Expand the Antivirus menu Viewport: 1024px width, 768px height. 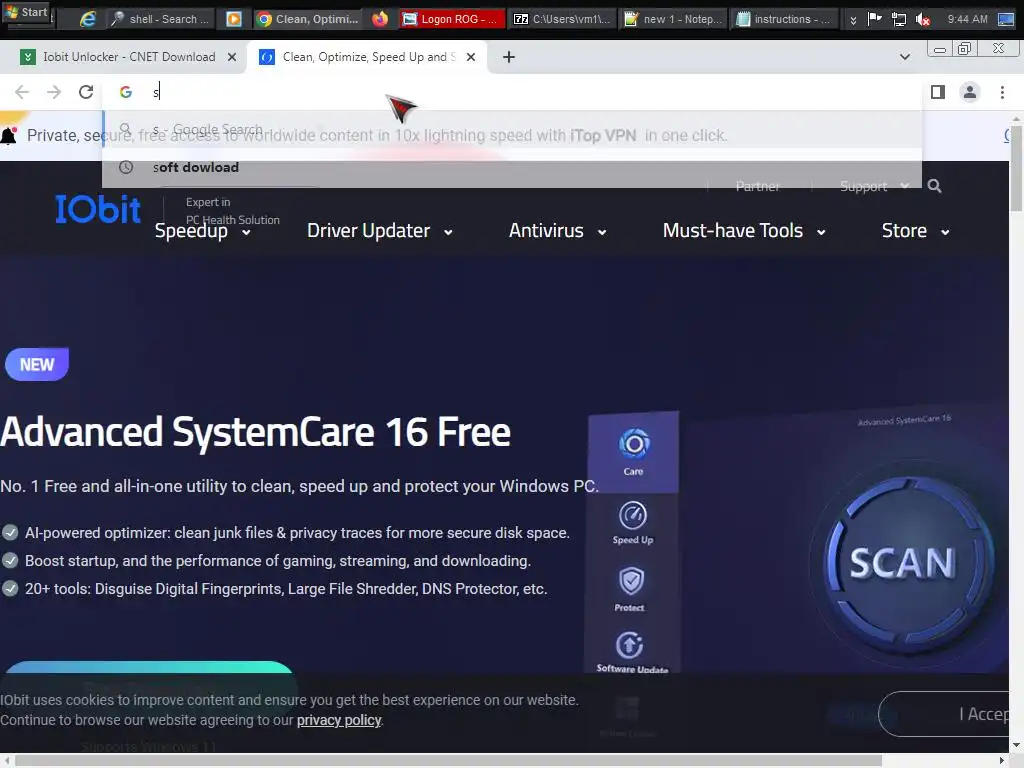coord(557,231)
